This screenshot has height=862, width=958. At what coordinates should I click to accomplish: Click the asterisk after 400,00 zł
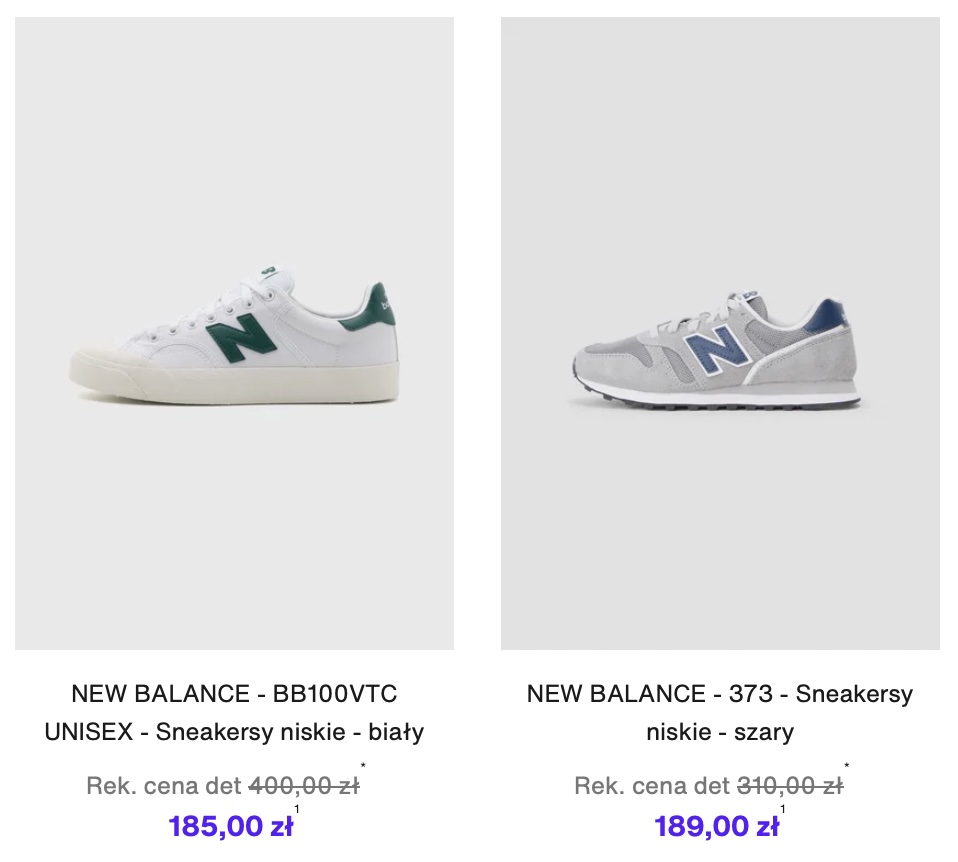pos(363,768)
